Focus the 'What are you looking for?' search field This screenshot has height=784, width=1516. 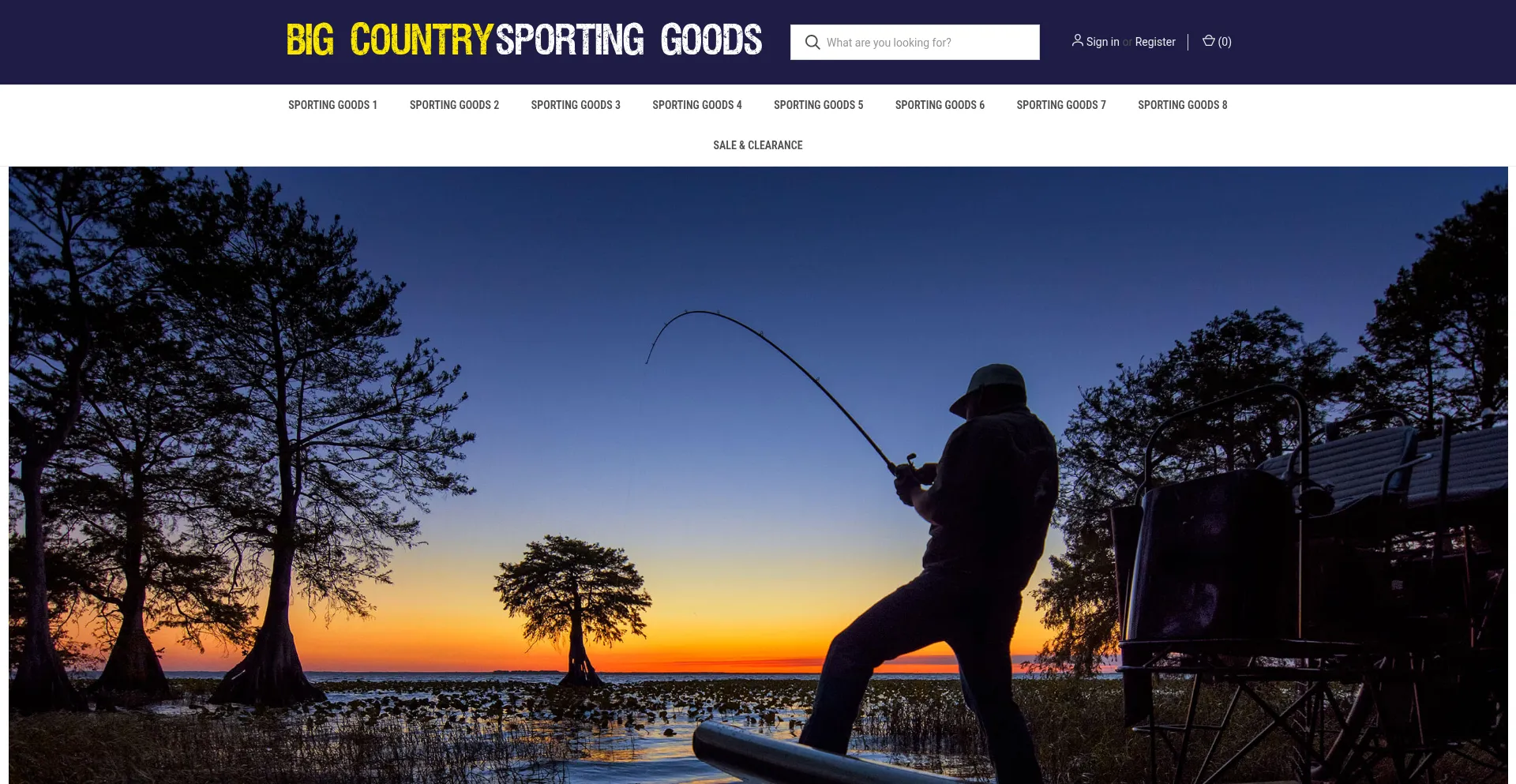click(914, 42)
